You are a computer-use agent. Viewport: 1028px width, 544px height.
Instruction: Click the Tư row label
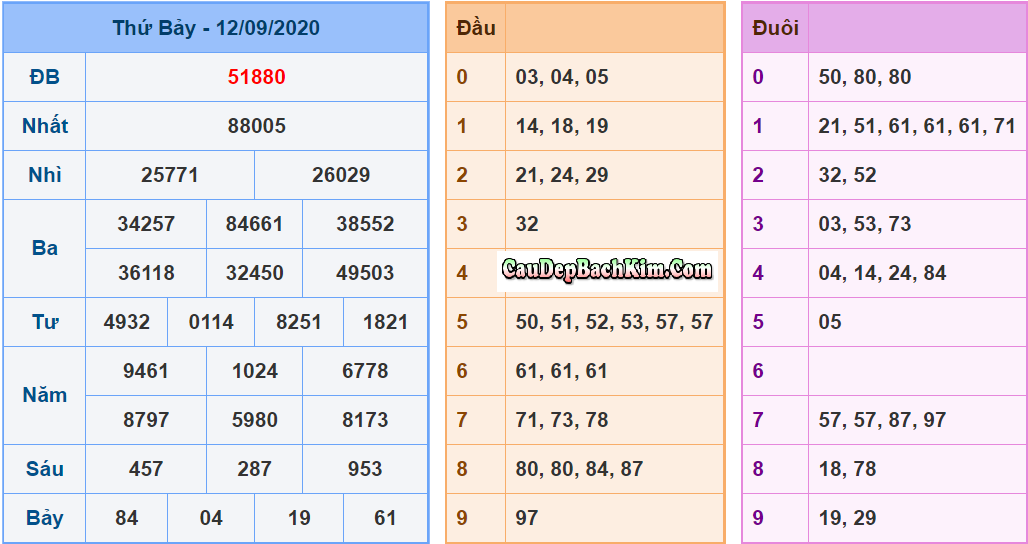pos(45,322)
